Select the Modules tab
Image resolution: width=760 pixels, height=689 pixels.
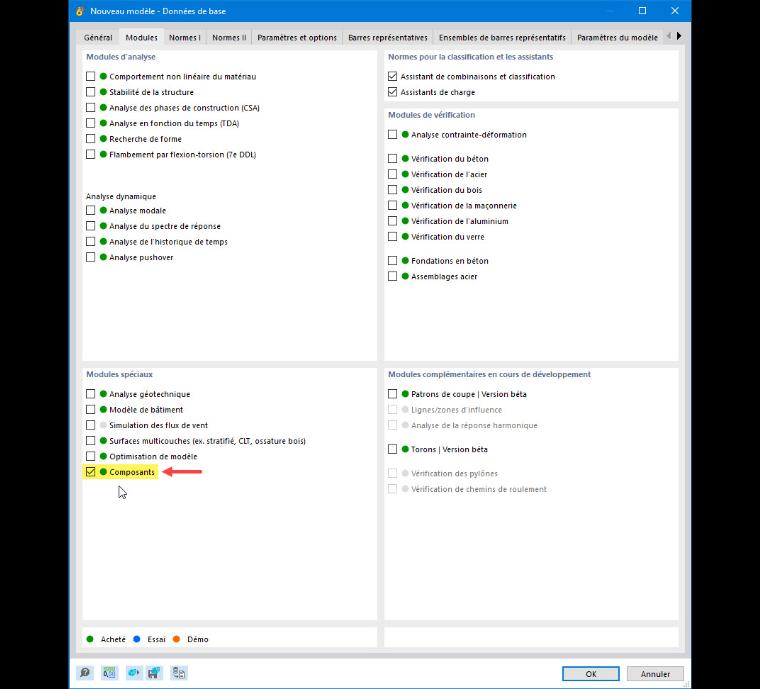(141, 37)
